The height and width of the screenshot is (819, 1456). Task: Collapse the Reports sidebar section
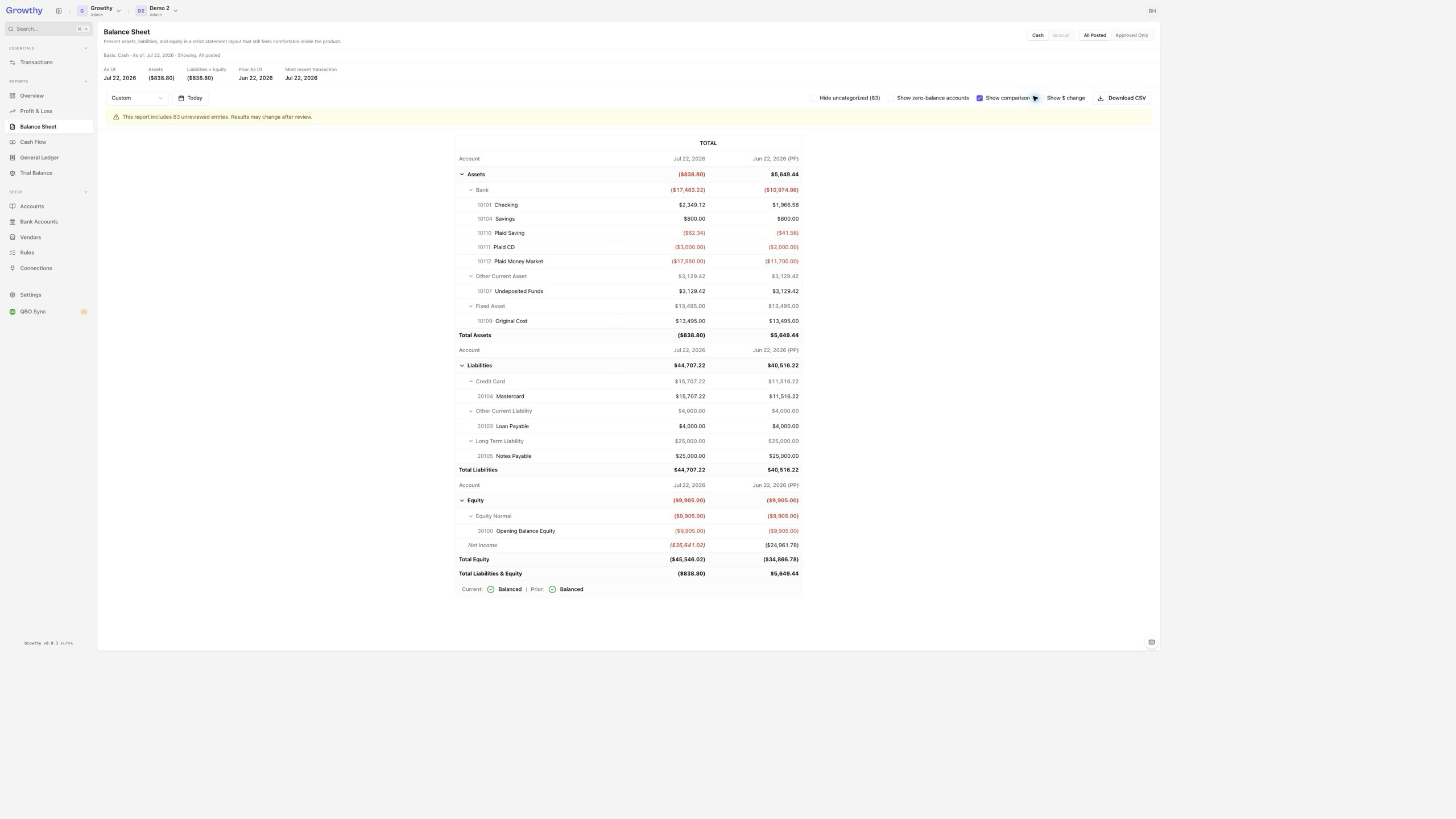coord(86,81)
